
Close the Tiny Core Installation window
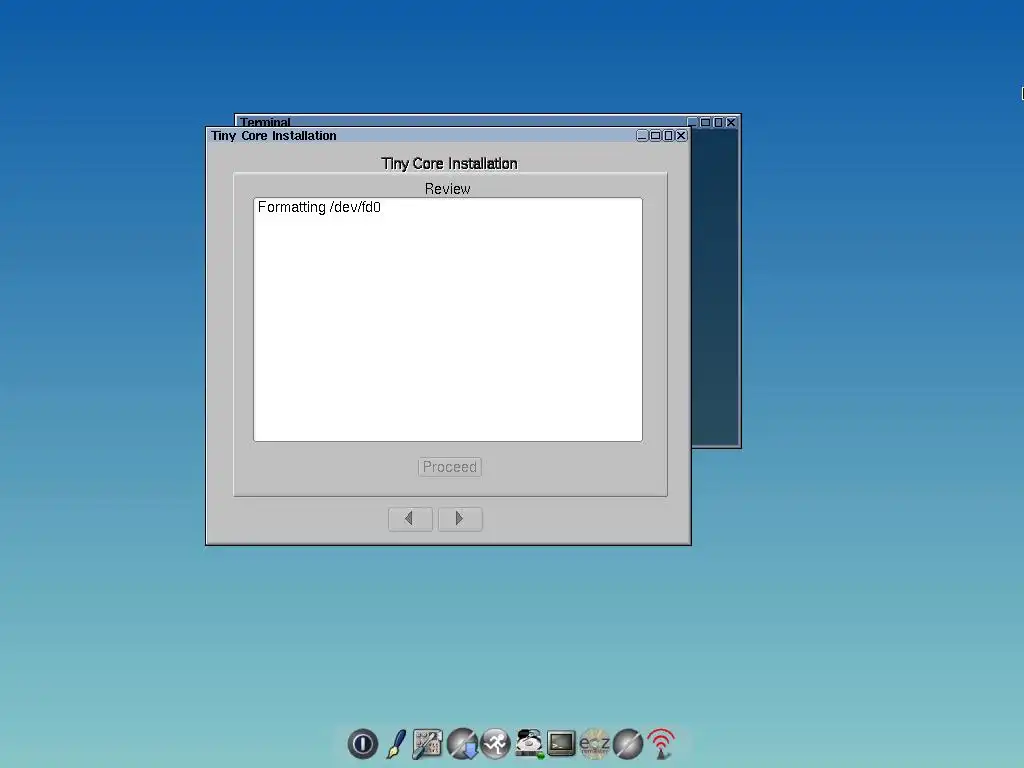coord(681,135)
